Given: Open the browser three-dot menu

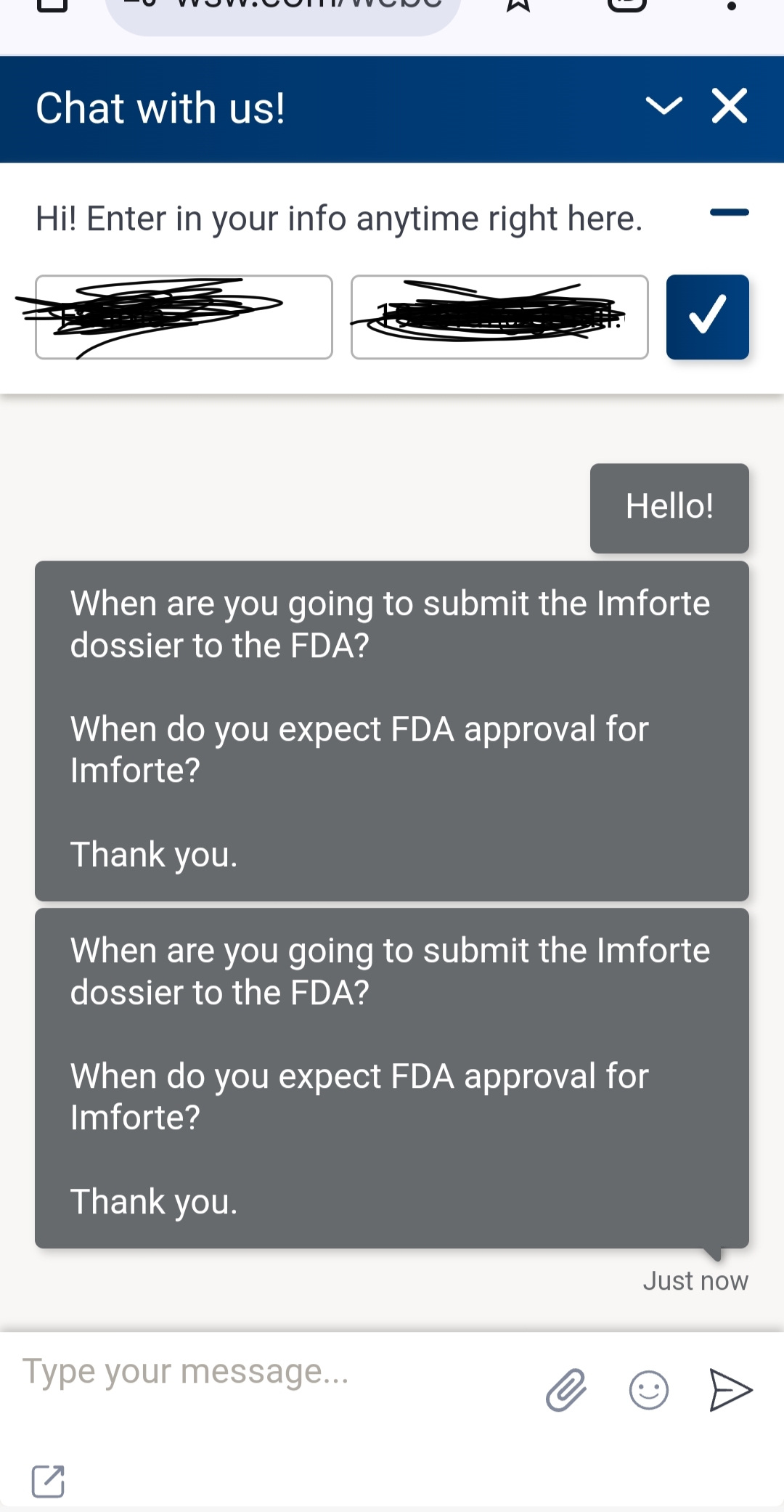Looking at the screenshot, I should [x=731, y=6].
